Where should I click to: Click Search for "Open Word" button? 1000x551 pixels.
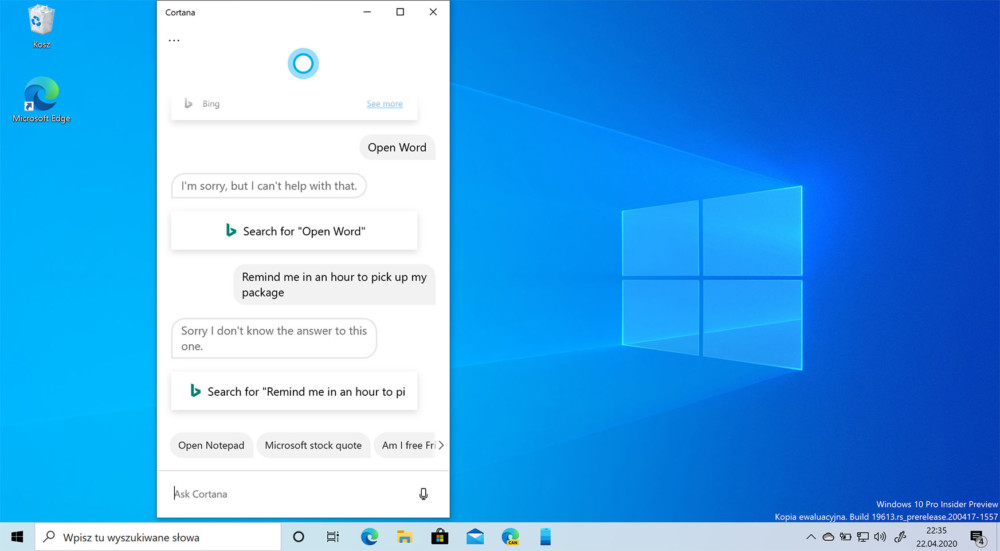[294, 231]
